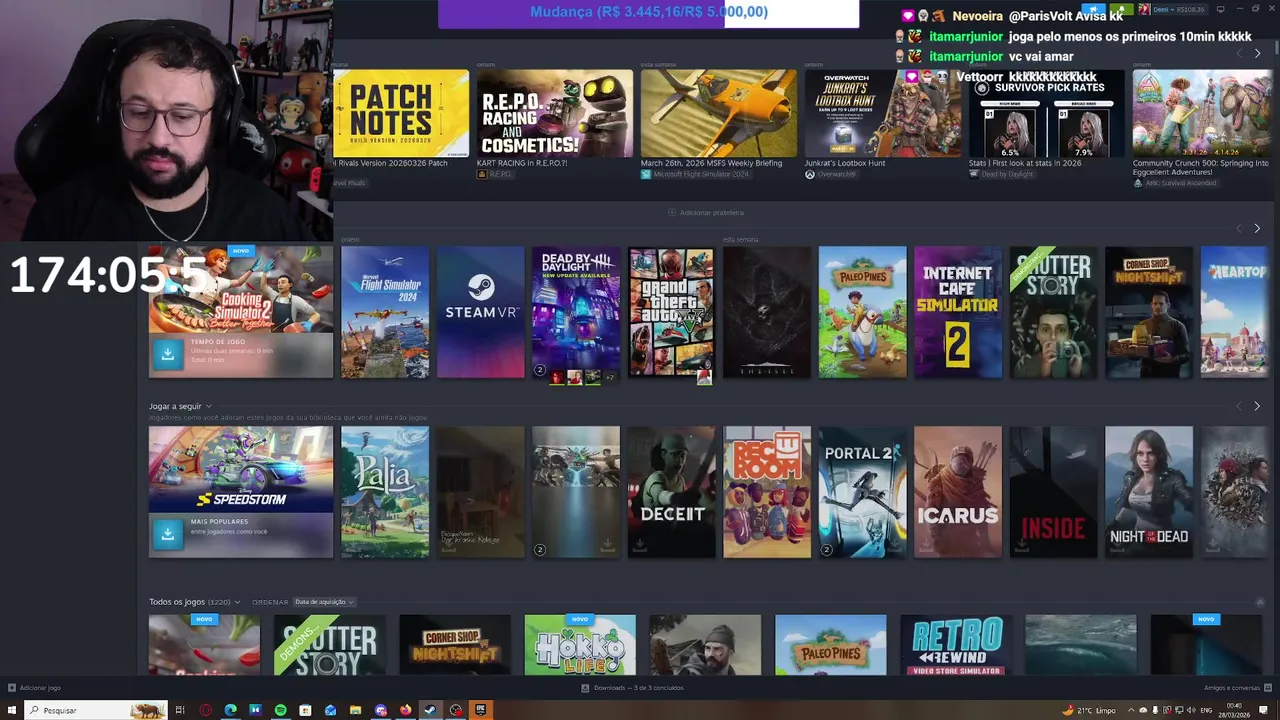Image resolution: width=1280 pixels, height=720 pixels.
Task: Open the Data de aquisição sort dropdown
Action: tap(323, 602)
